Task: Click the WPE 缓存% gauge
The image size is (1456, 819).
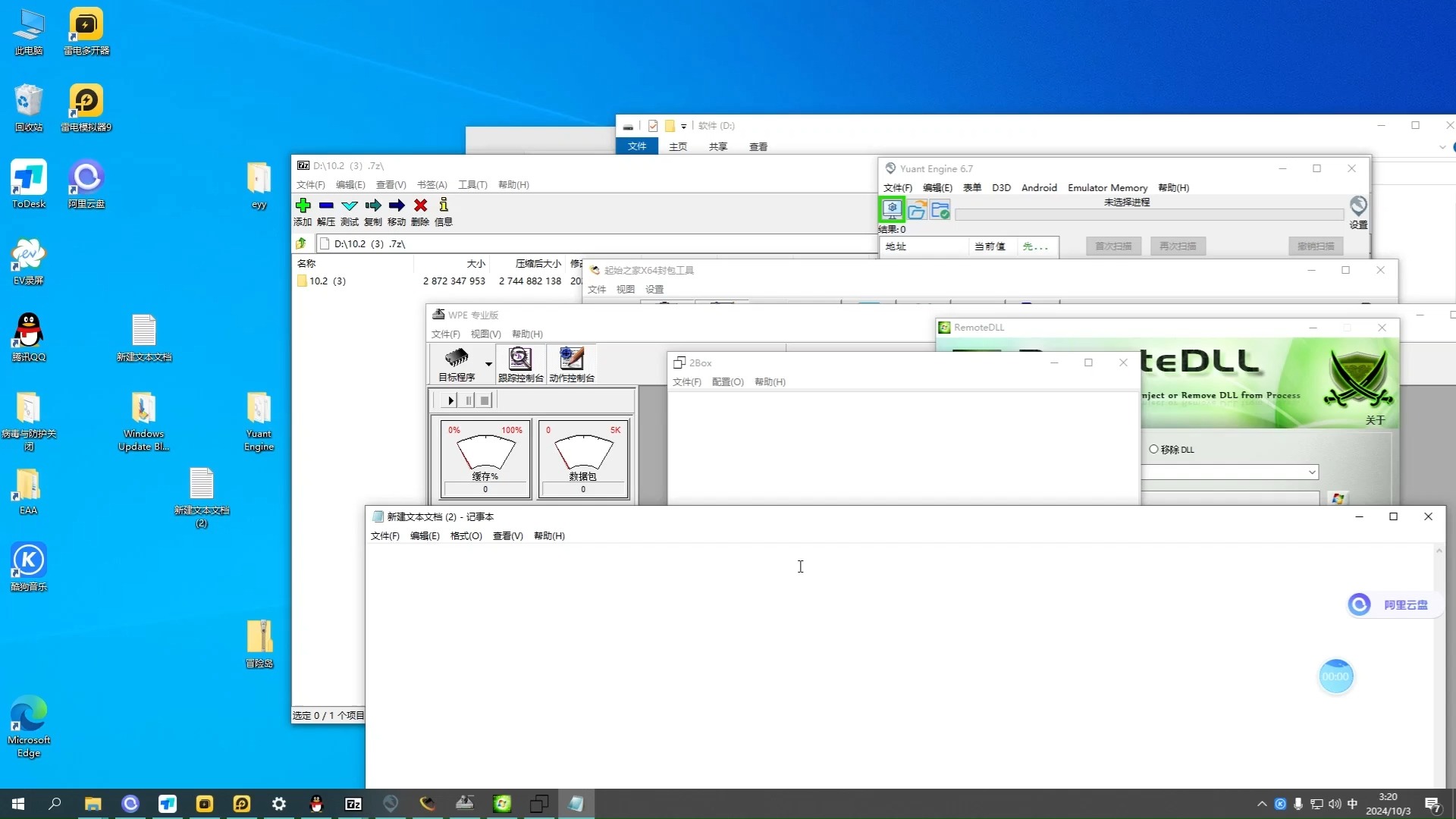Action: pyautogui.click(x=485, y=459)
